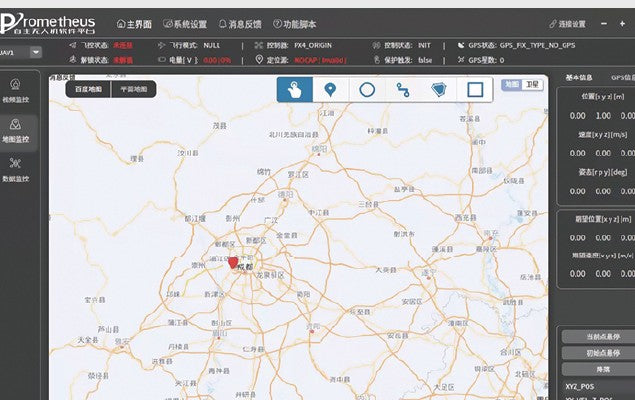Open 数据监控 data monitor in the sidebar
This screenshot has width=635, height=400.
pos(15,170)
